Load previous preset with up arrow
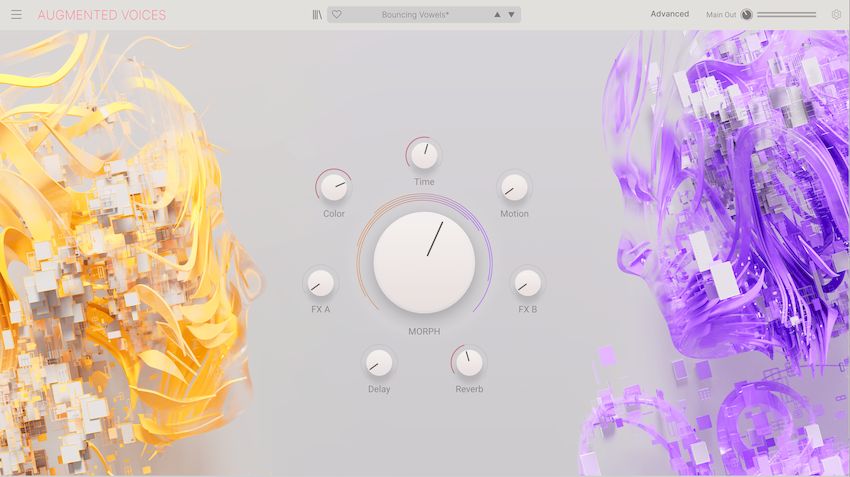This screenshot has width=850, height=477. coord(497,15)
